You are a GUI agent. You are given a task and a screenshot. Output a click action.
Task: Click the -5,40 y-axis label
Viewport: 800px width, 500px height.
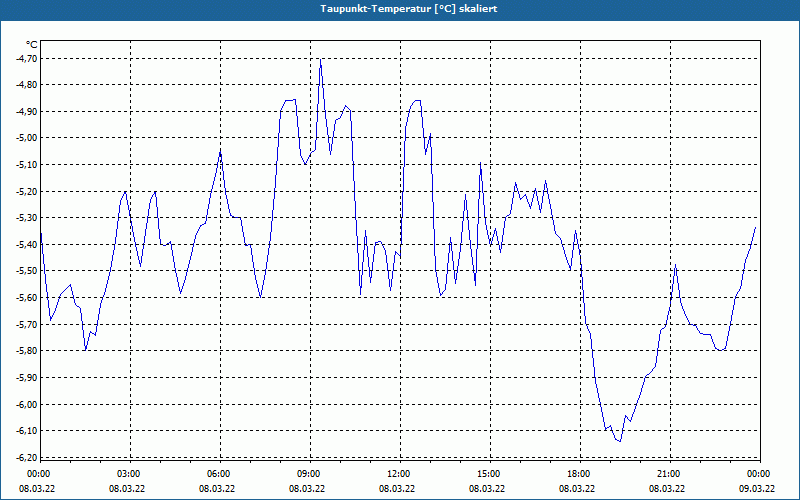pyautogui.click(x=27, y=244)
